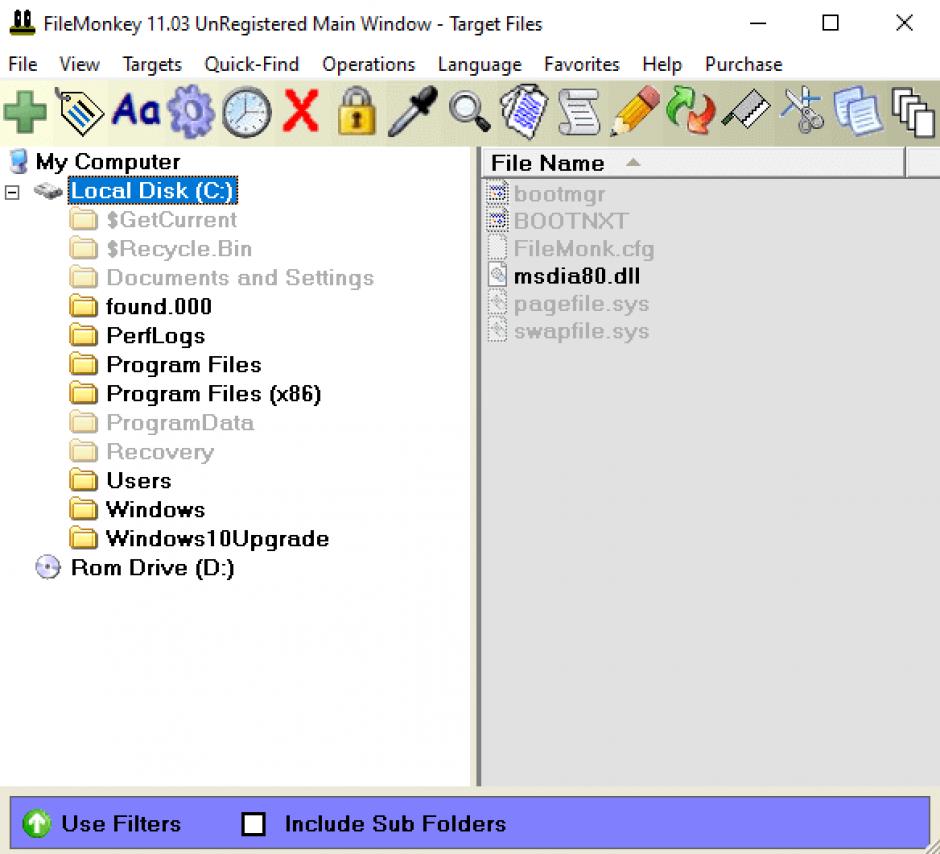Viewport: 940px width, 854px height.
Task: Select the eyedropper toolbar icon
Action: point(413,111)
